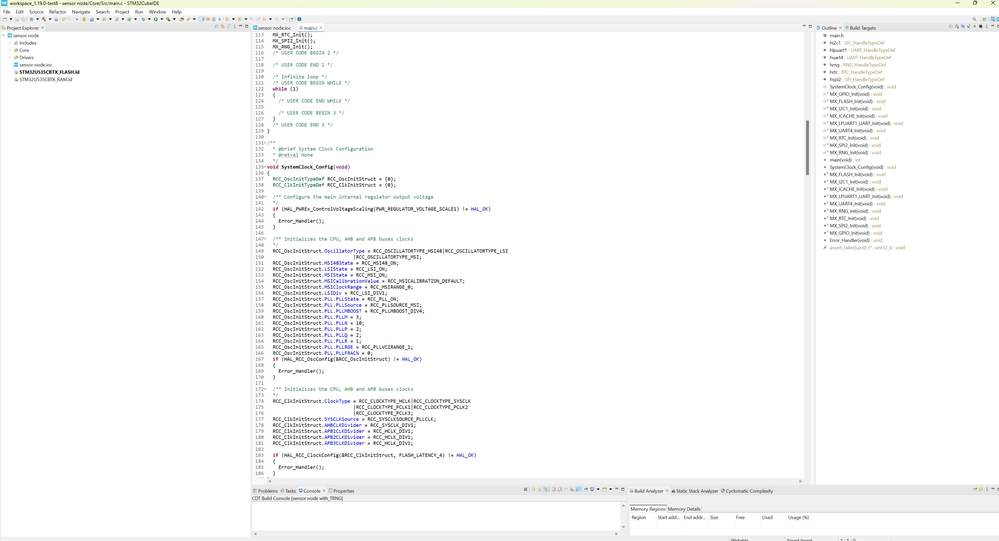This screenshot has height=541, width=999.
Task: Open the Project menu
Action: pyautogui.click(x=121, y=12)
